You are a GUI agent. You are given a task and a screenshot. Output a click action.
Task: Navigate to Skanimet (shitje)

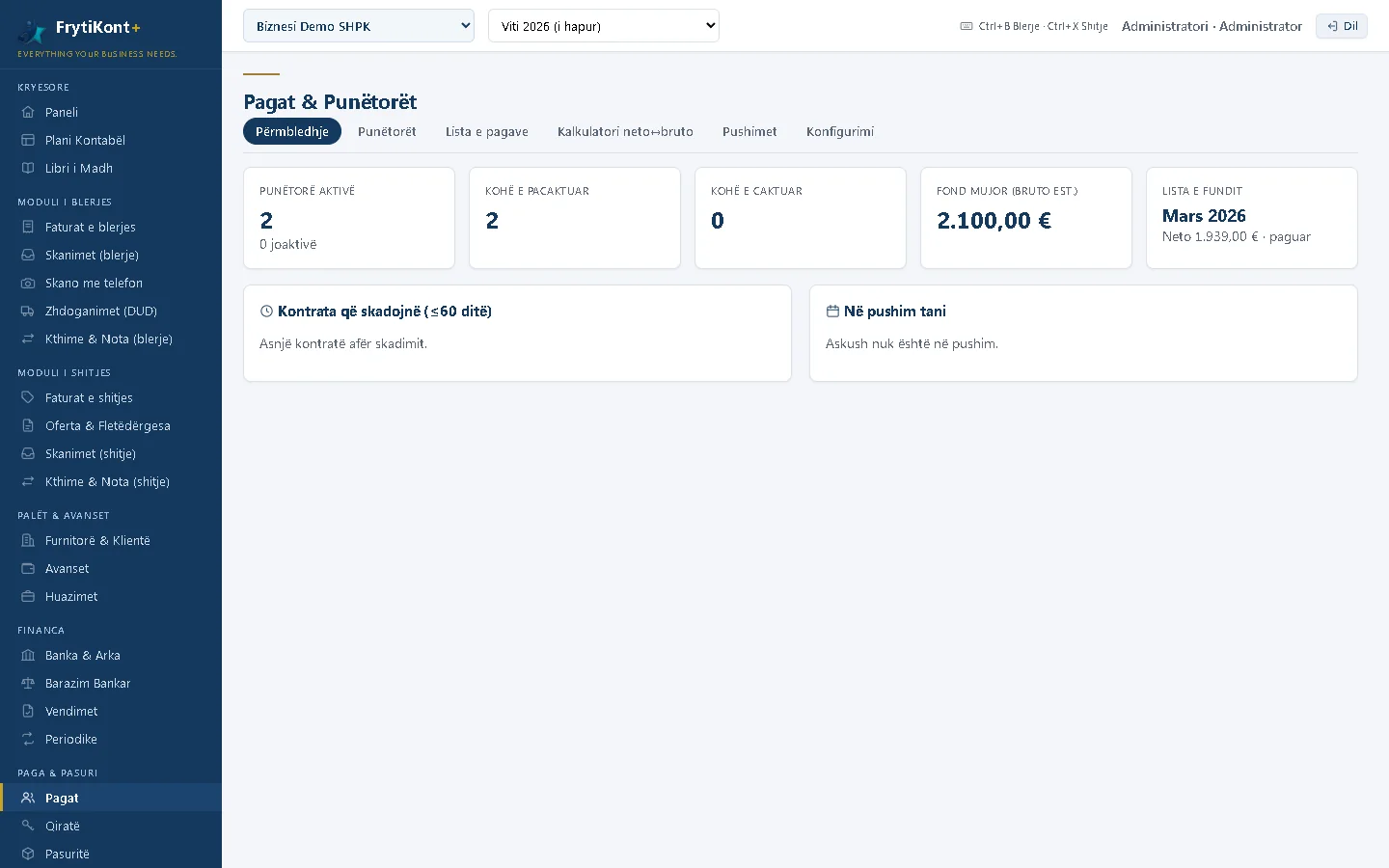[x=111, y=453]
